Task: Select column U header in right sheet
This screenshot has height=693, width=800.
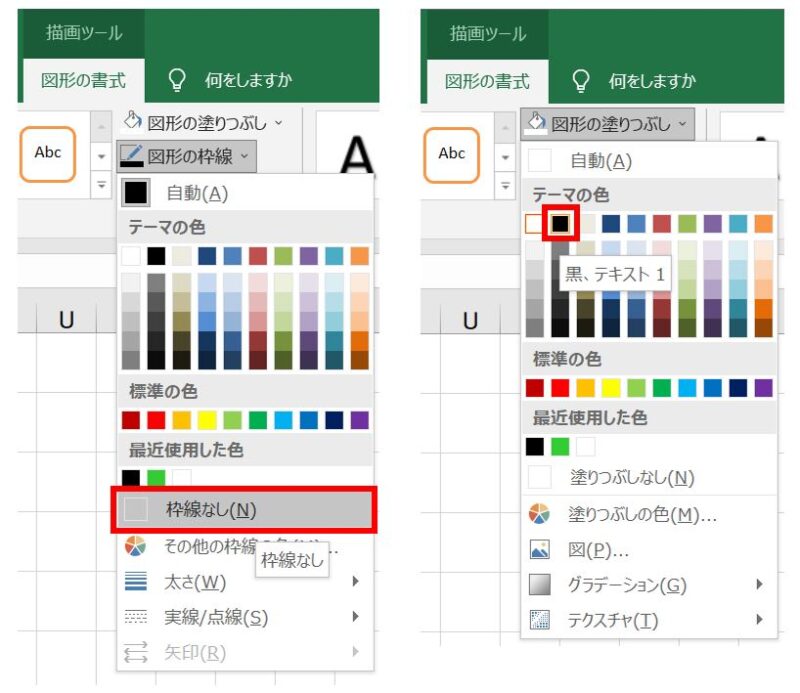Action: coord(470,320)
